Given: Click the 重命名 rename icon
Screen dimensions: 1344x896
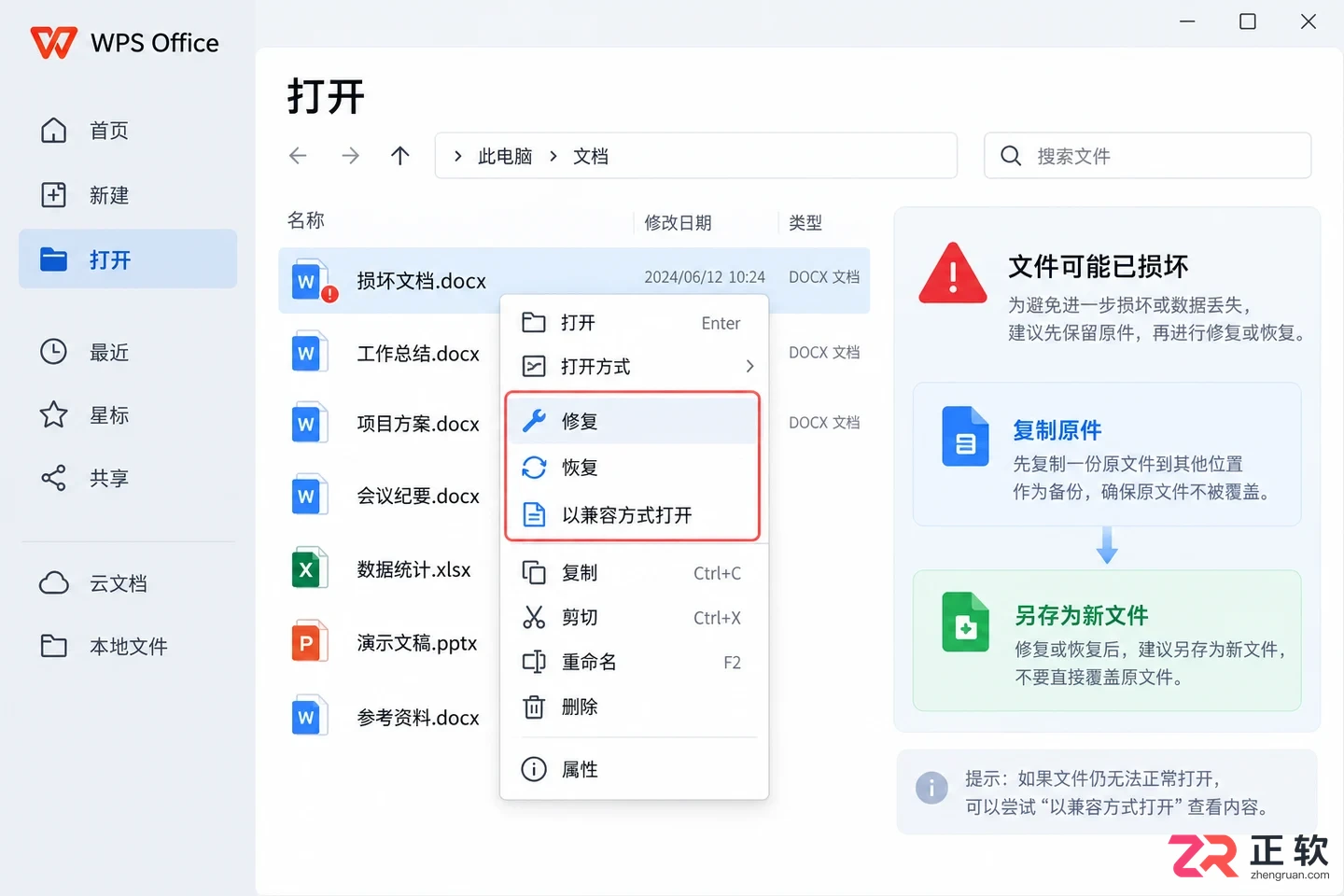Looking at the screenshot, I should tap(534, 662).
